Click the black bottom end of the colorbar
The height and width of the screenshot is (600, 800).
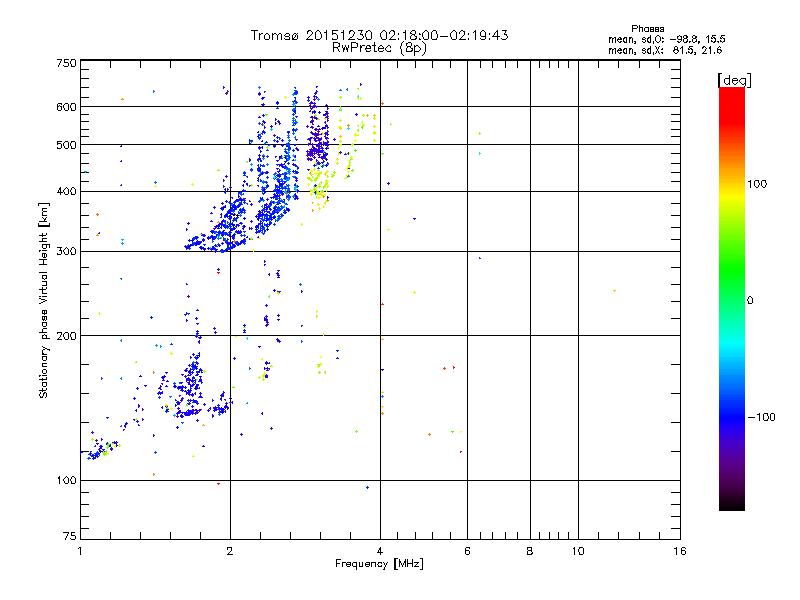pos(732,503)
